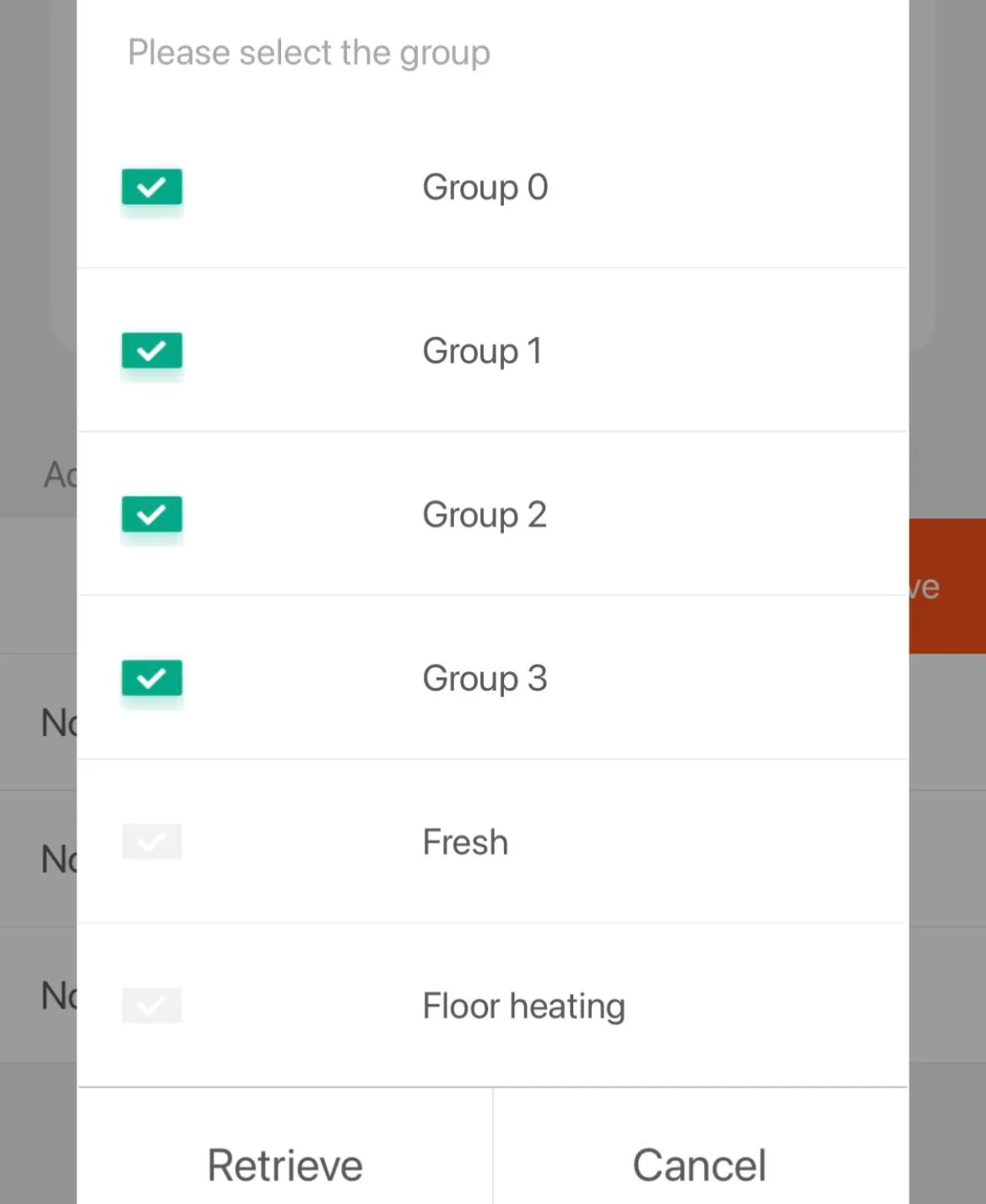986x1204 pixels.
Task: Deselect the Group 2 checkbox
Action: pos(152,515)
